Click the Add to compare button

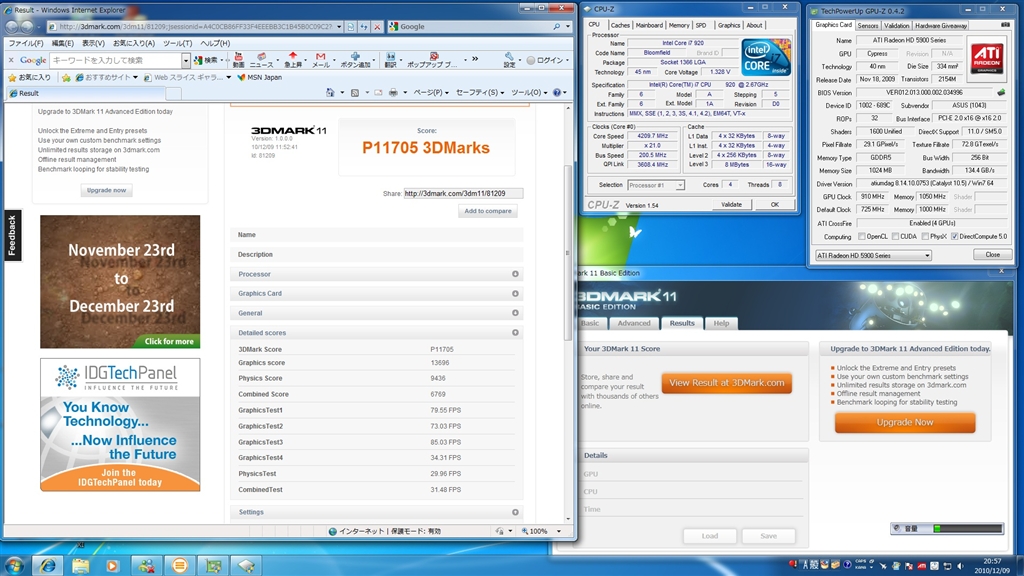[488, 211]
